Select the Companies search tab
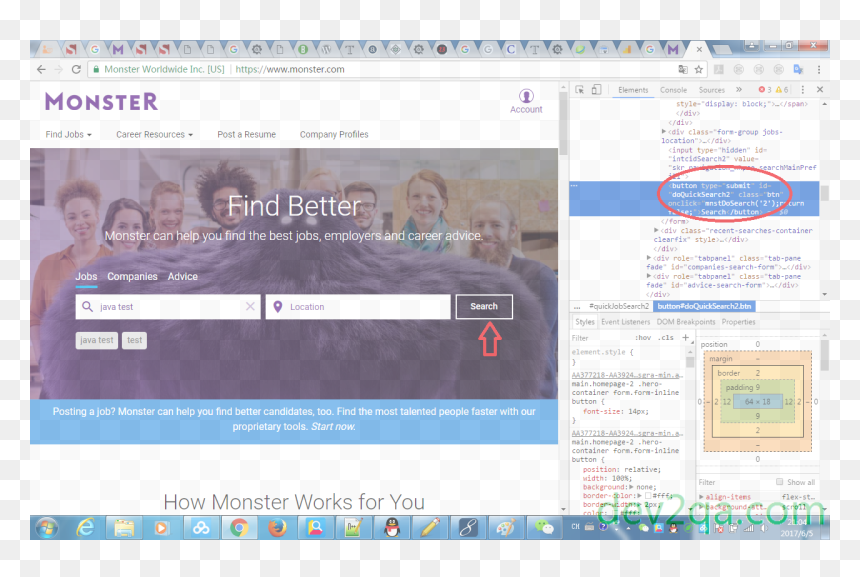Image resolution: width=860 pixels, height=577 pixels. click(x=132, y=276)
